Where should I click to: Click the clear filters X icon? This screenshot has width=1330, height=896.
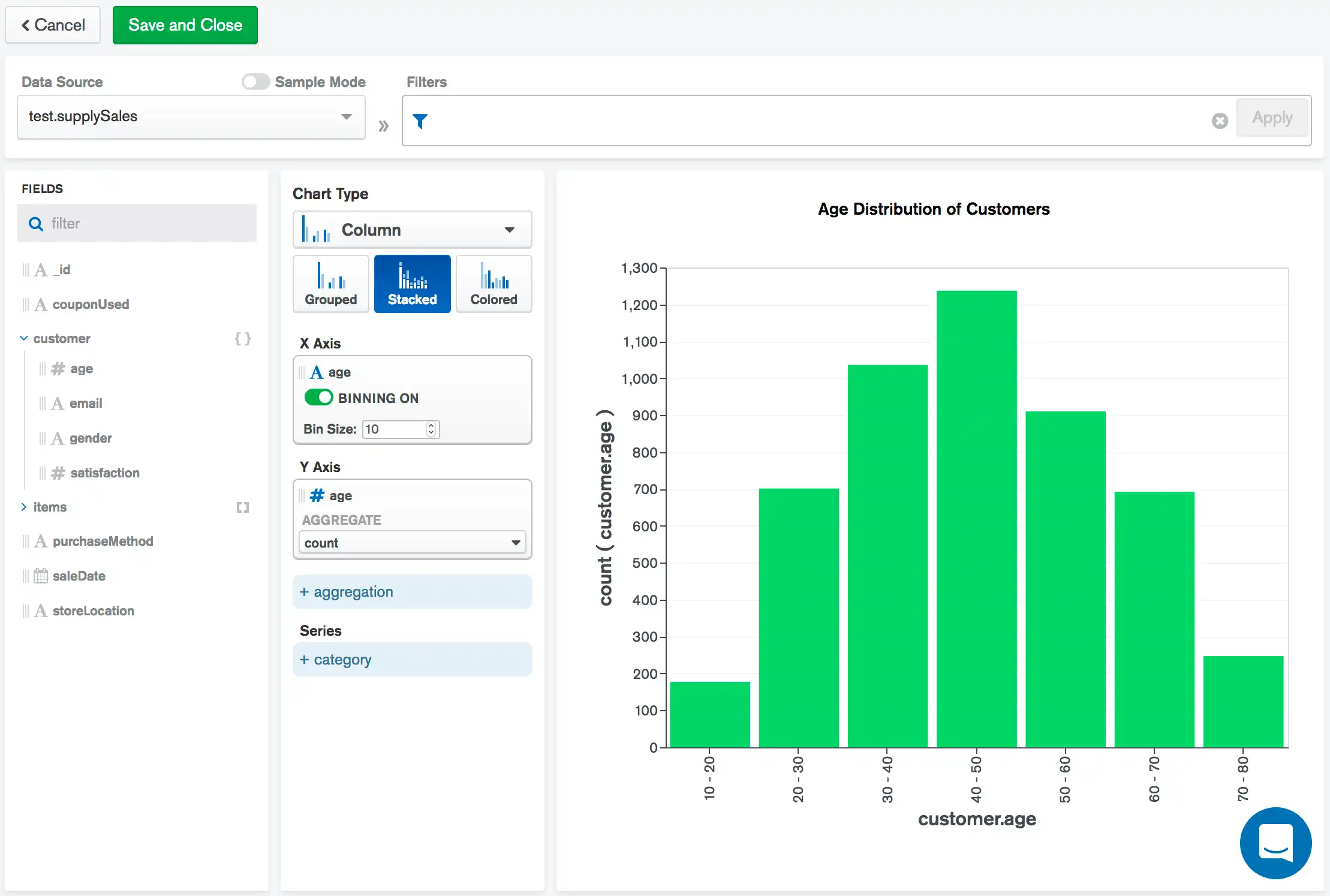click(1220, 119)
